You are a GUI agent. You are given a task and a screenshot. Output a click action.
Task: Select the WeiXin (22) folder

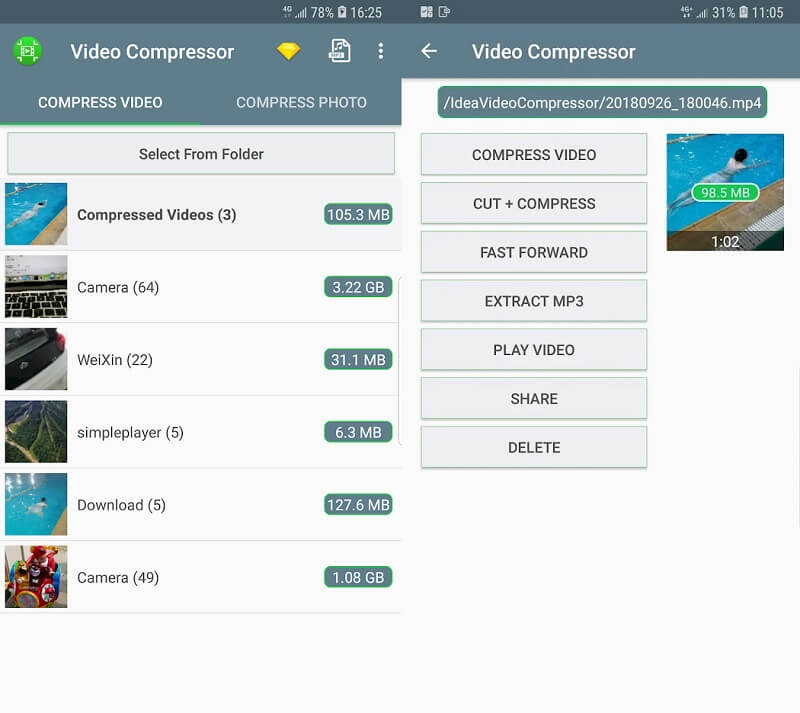[x=200, y=360]
